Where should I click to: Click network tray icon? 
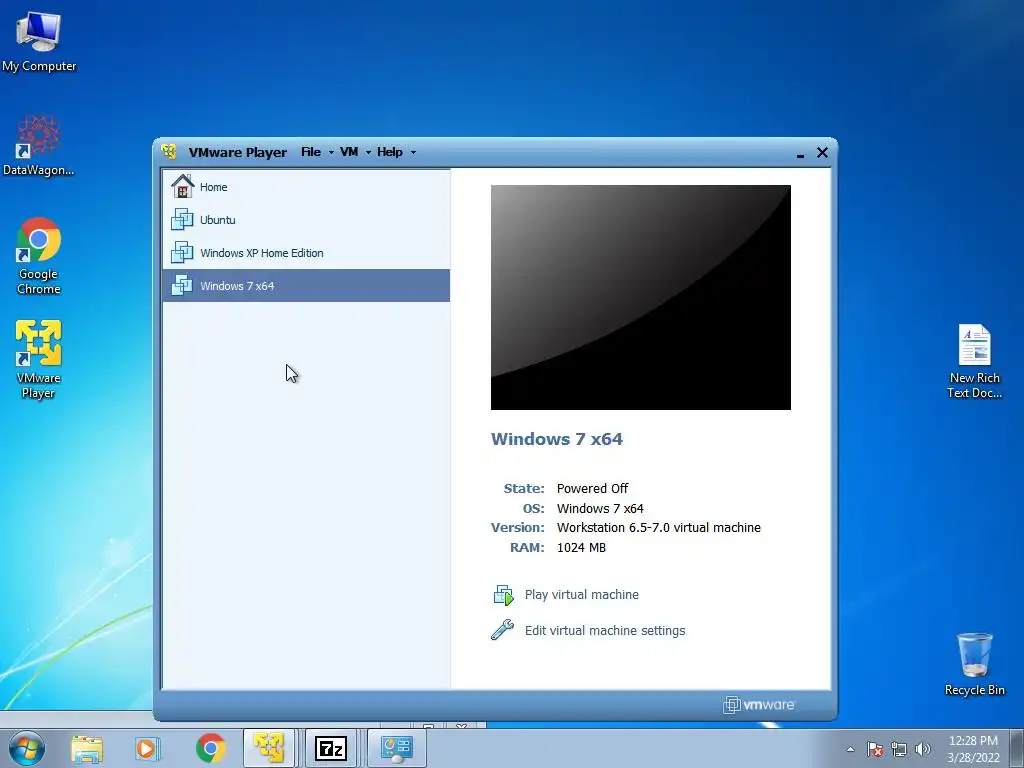899,749
